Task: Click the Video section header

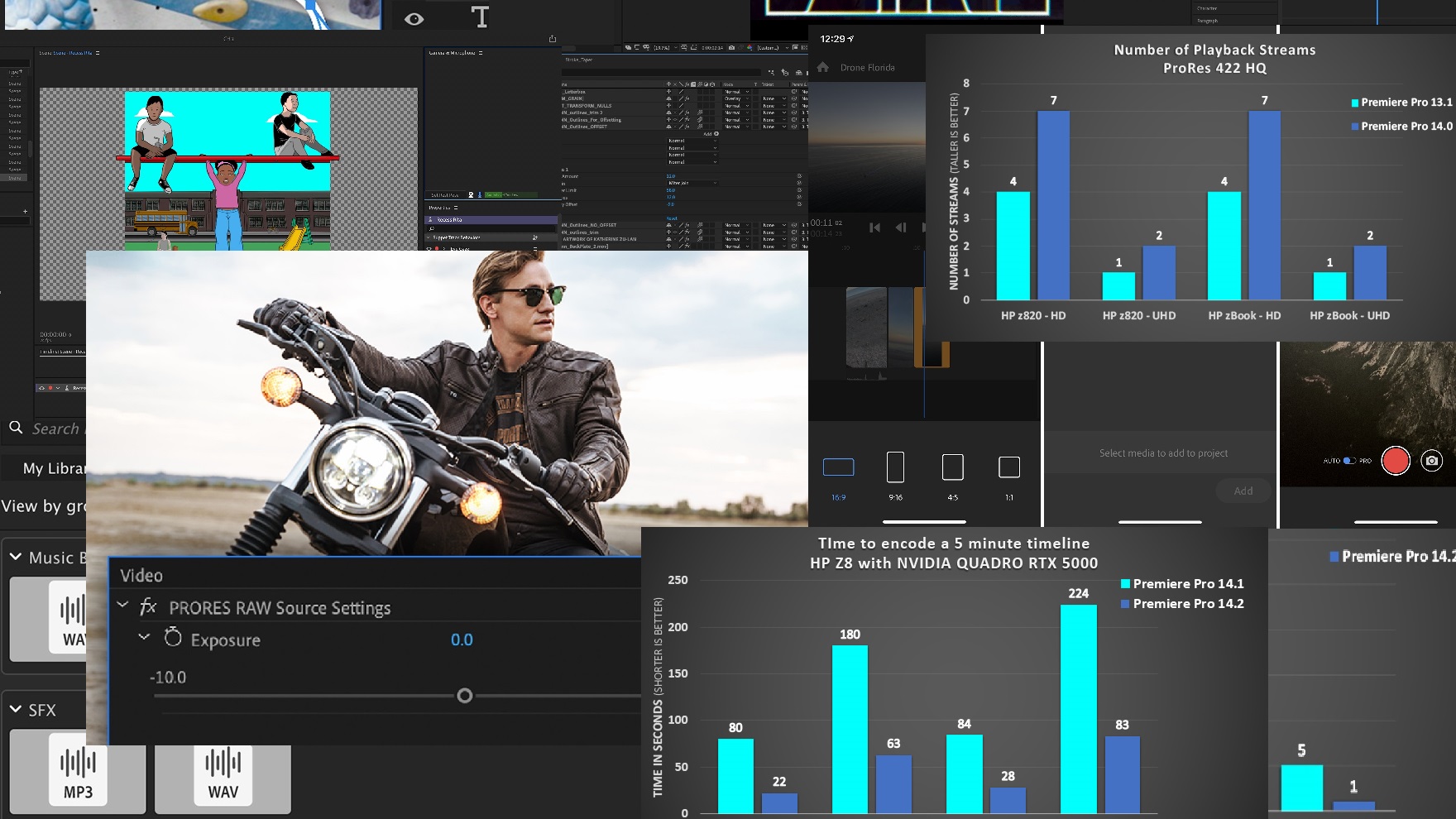Action: (141, 576)
